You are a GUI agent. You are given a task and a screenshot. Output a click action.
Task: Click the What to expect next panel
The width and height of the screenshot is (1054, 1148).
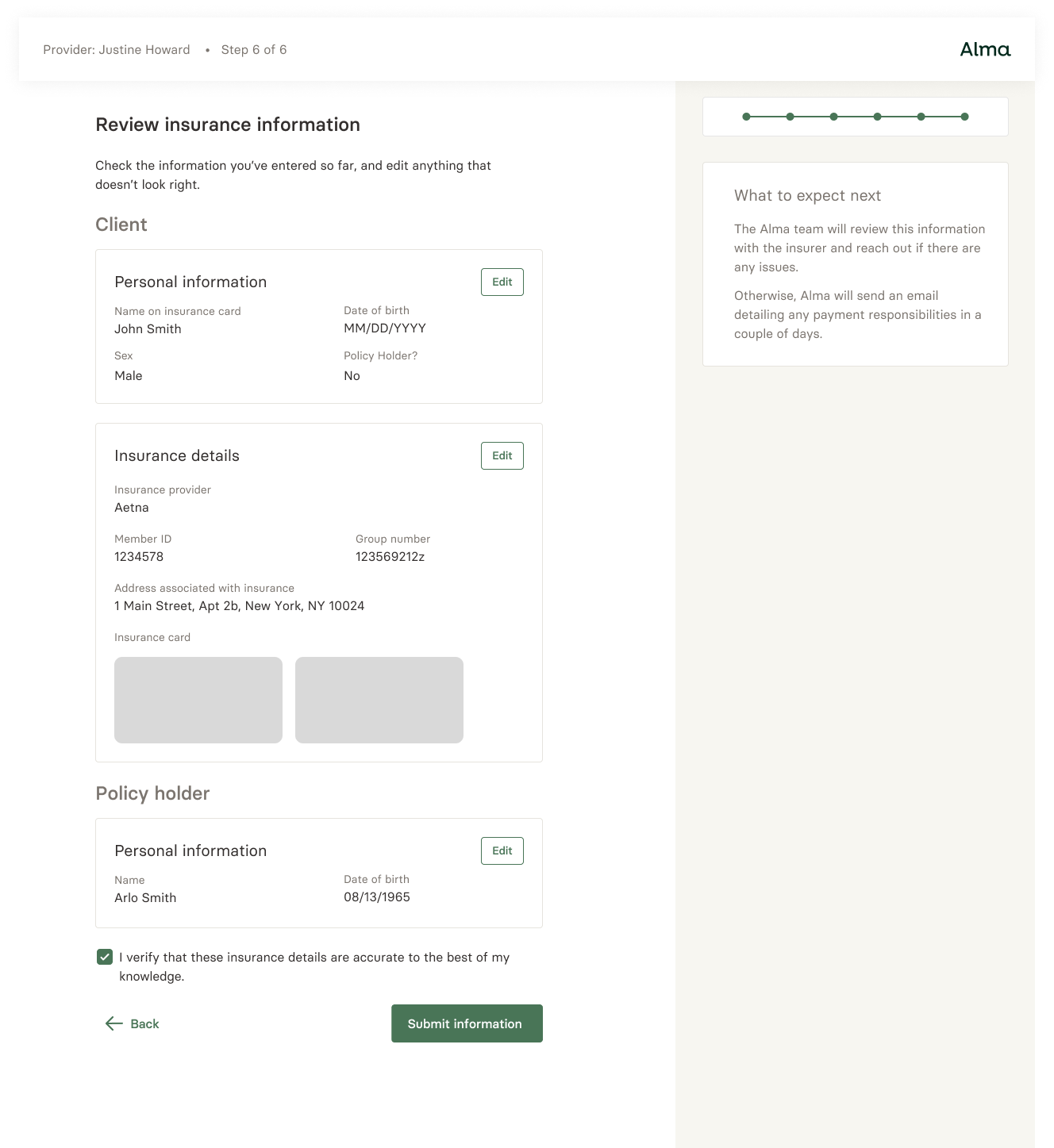[855, 264]
